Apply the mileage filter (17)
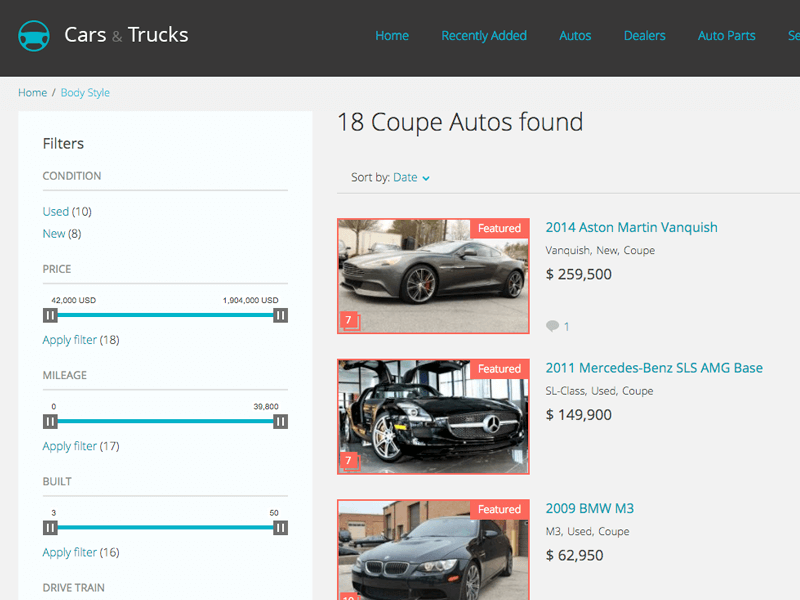The width and height of the screenshot is (800, 600). [69, 446]
